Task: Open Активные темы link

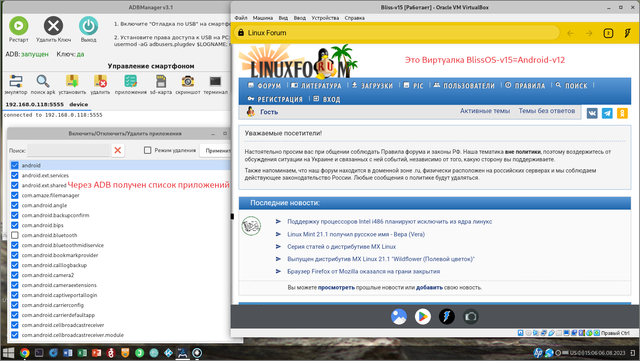Action: [x=485, y=111]
